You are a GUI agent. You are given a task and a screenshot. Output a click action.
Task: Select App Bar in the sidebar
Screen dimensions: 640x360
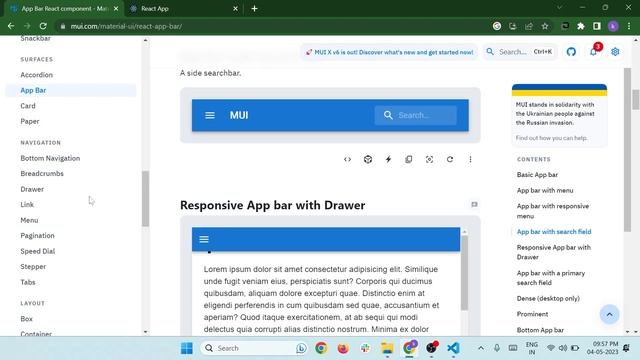71,90
